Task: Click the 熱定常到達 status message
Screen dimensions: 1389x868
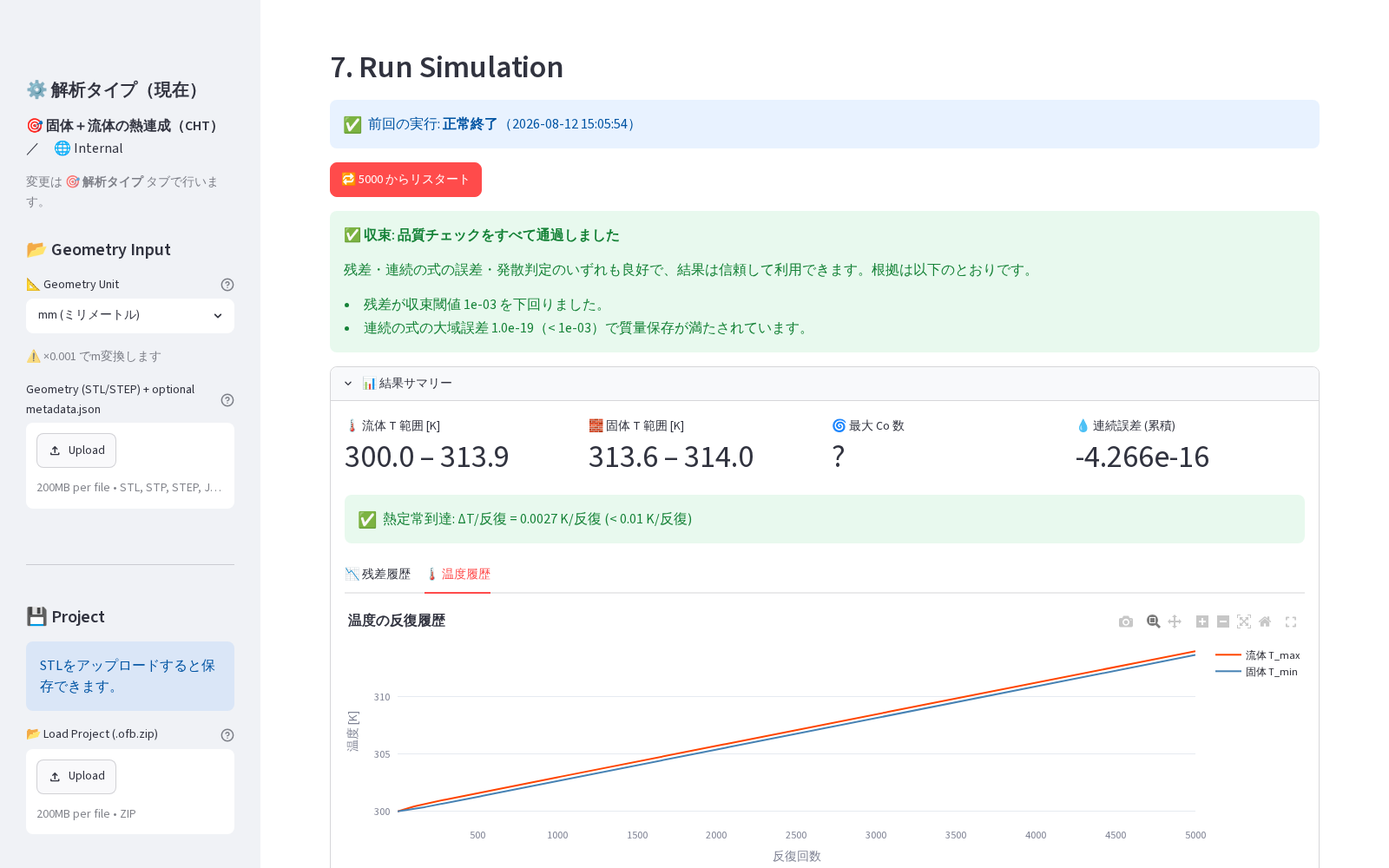Action: click(825, 519)
